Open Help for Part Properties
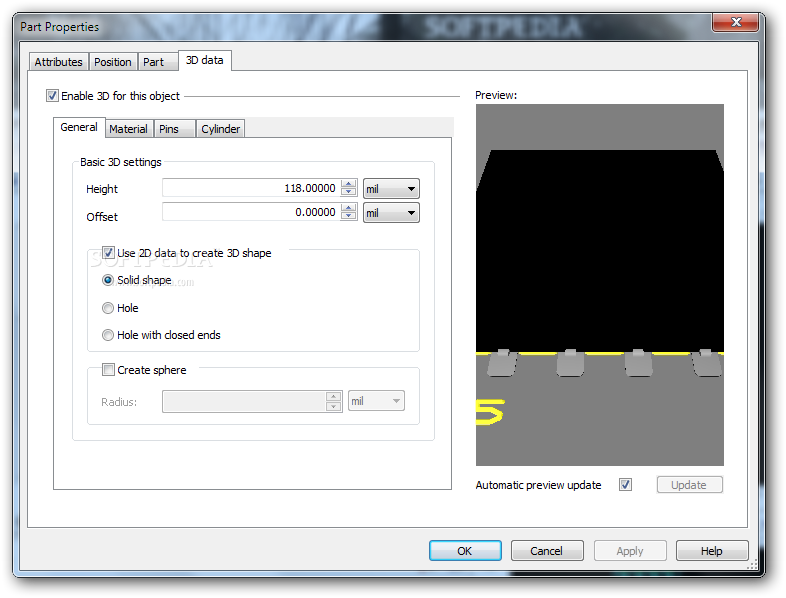This screenshot has width=786, height=598. (x=712, y=551)
